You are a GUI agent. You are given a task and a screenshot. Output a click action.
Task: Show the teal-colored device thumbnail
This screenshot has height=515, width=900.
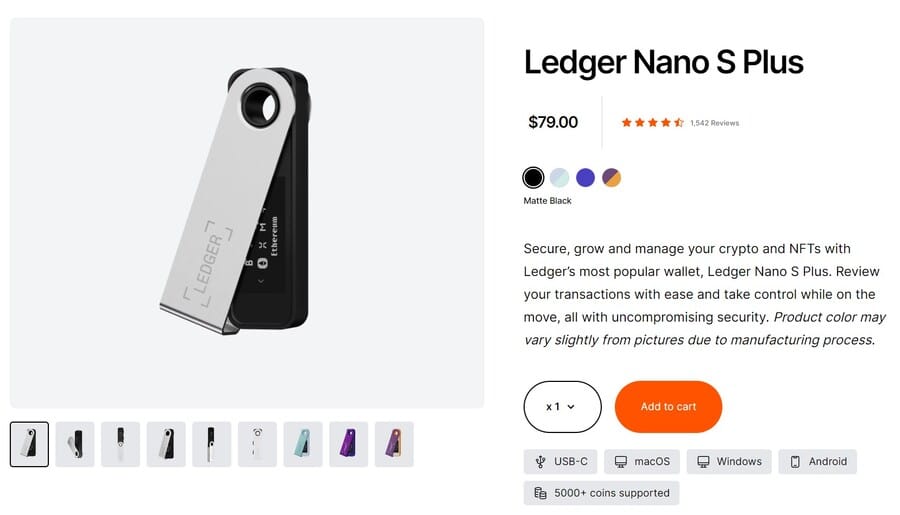(x=303, y=444)
